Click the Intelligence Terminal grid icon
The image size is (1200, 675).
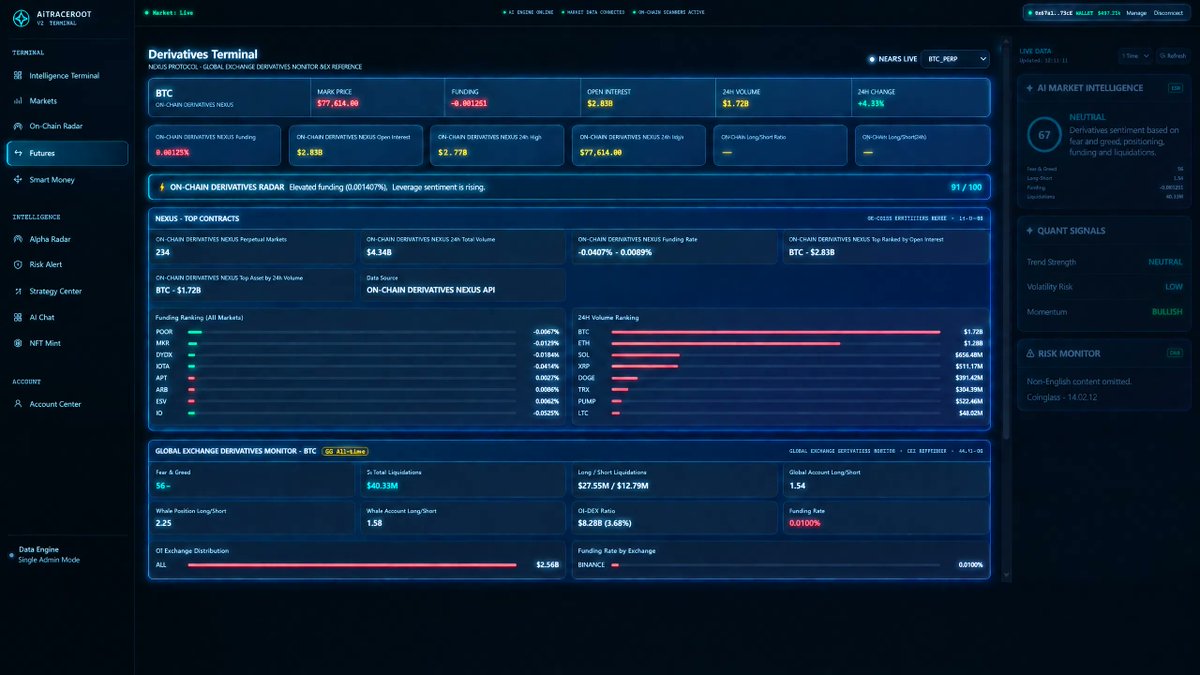click(x=18, y=76)
